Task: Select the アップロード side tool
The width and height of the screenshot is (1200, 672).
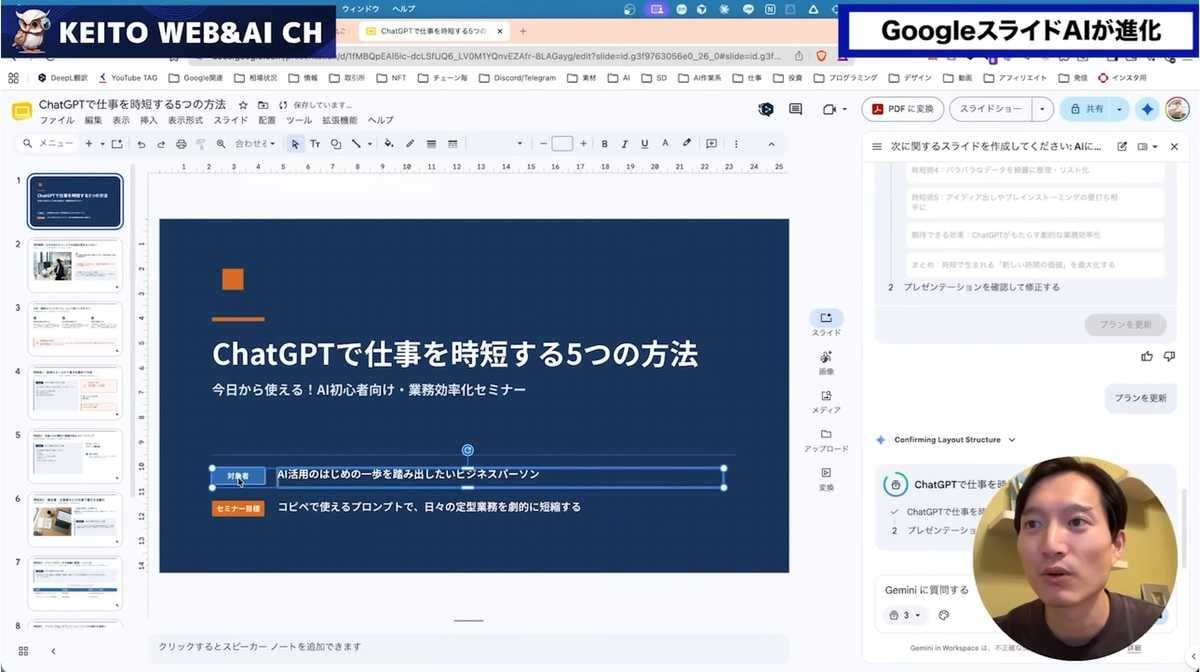Action: pos(826,440)
